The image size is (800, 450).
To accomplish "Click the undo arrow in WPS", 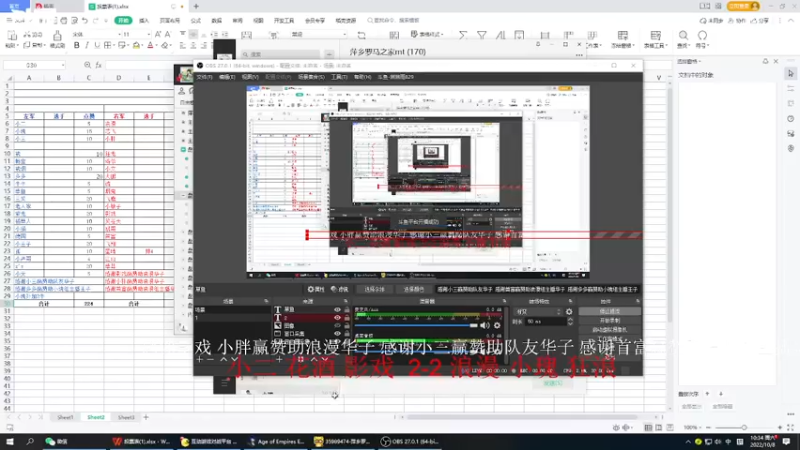I will click(x=85, y=20).
